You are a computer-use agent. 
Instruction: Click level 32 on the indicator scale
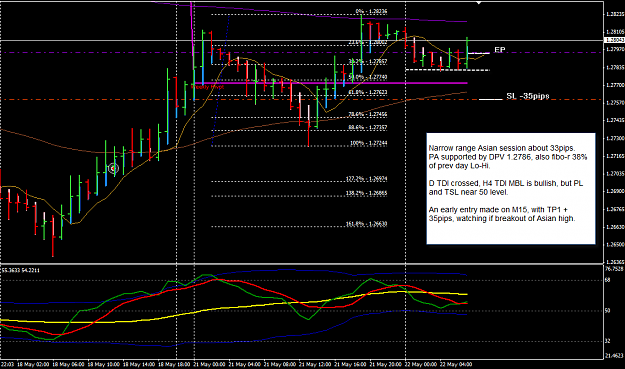click(x=608, y=341)
